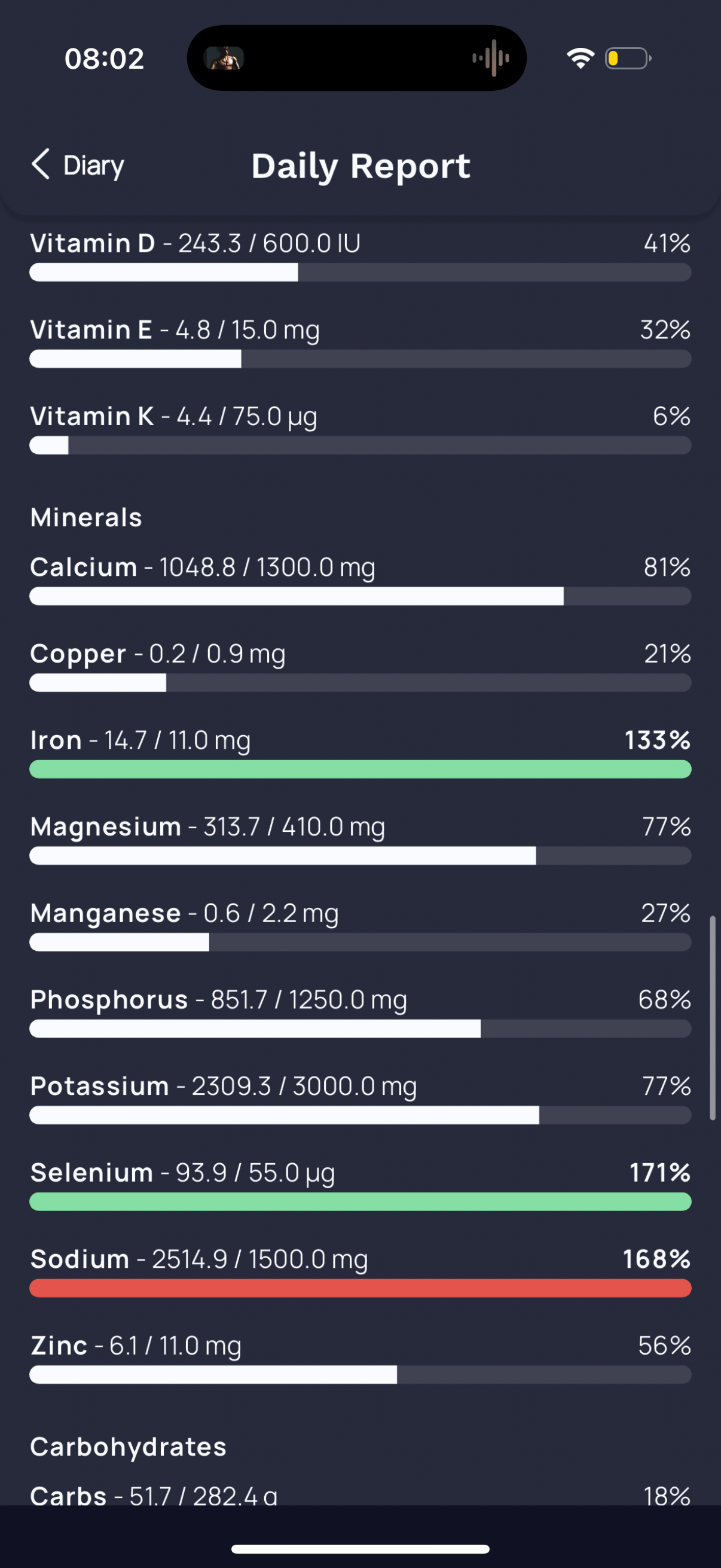Select the Daily Report title
This screenshot has width=721, height=1568.
pyautogui.click(x=361, y=166)
